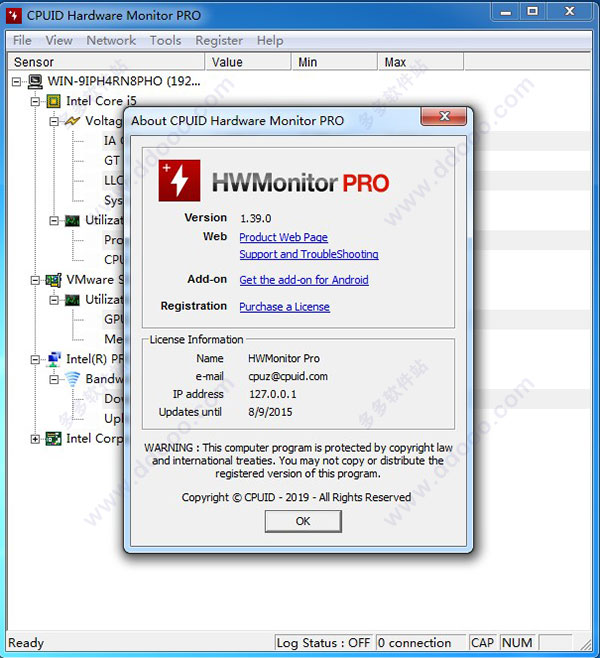Expand the Intel Corp node
600x658 pixels.
click(35, 439)
